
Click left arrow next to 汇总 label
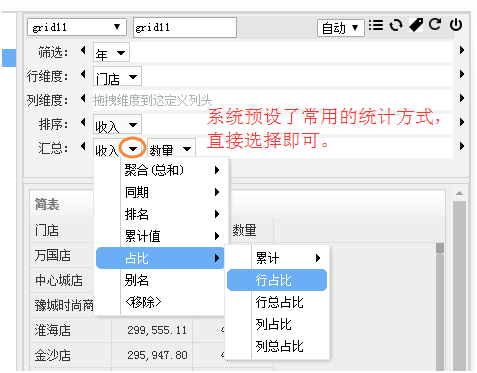click(83, 147)
